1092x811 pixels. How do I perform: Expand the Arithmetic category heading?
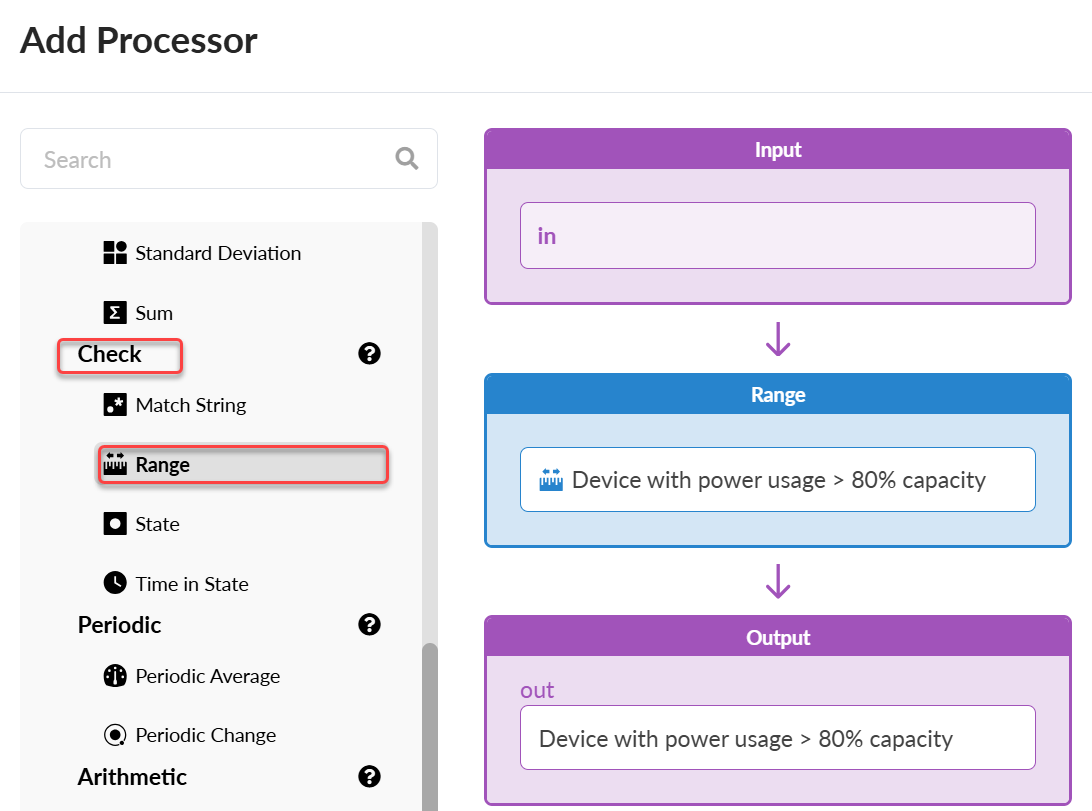pos(132,777)
